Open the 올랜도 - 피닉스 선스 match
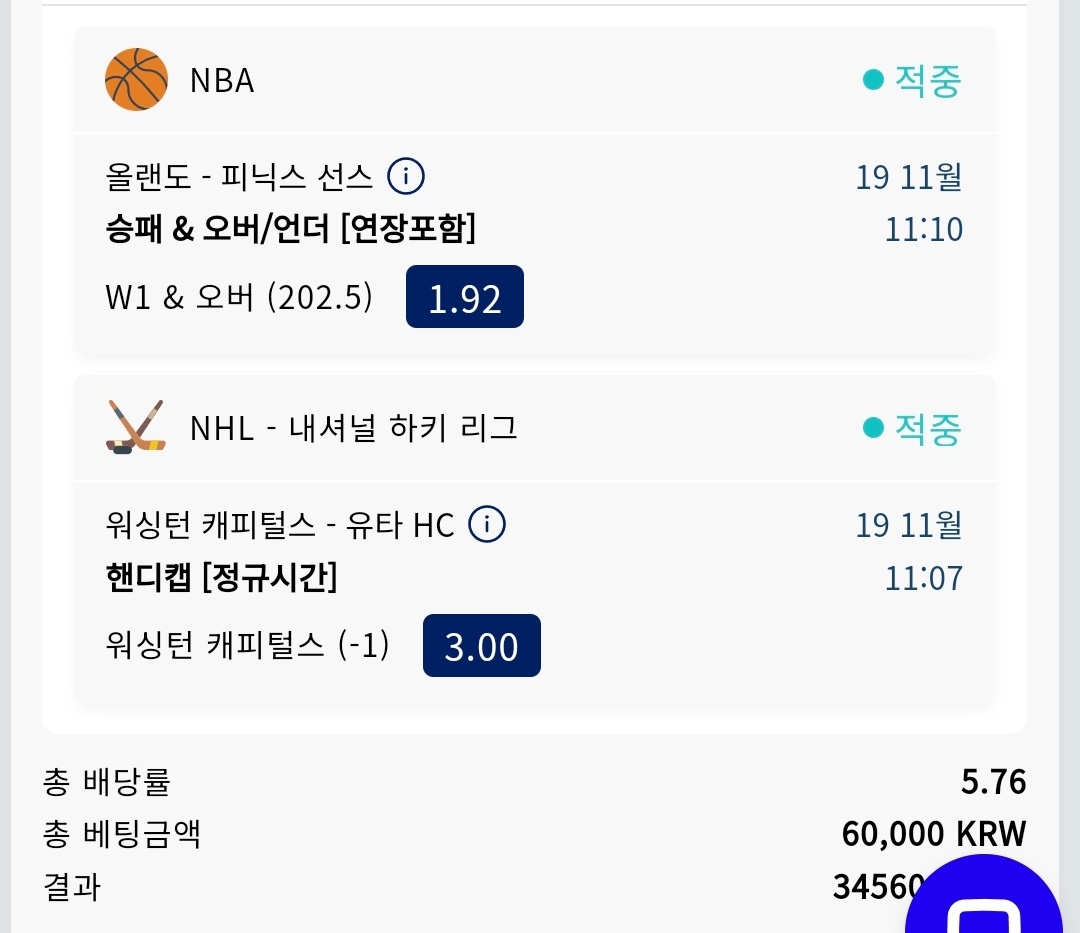The width and height of the screenshot is (1080, 933). pos(239,178)
